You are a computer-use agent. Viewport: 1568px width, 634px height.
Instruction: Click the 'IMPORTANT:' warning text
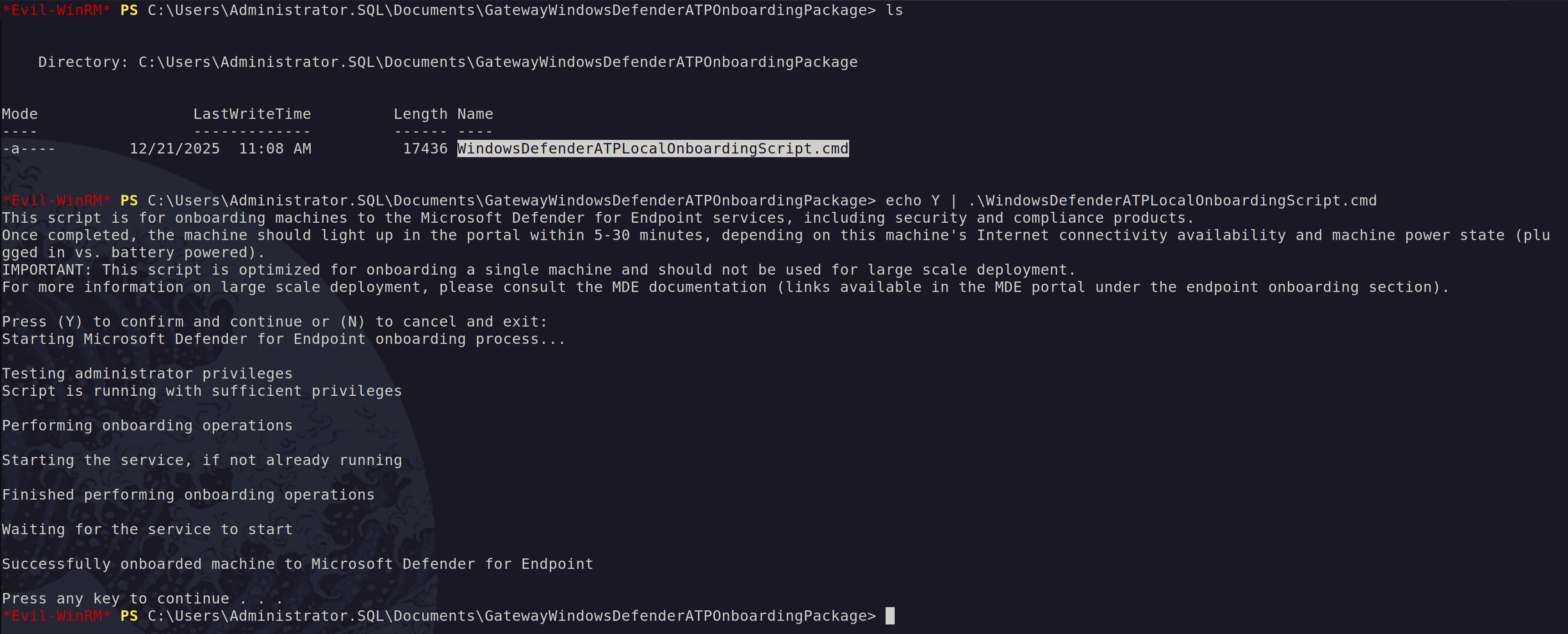coord(46,270)
